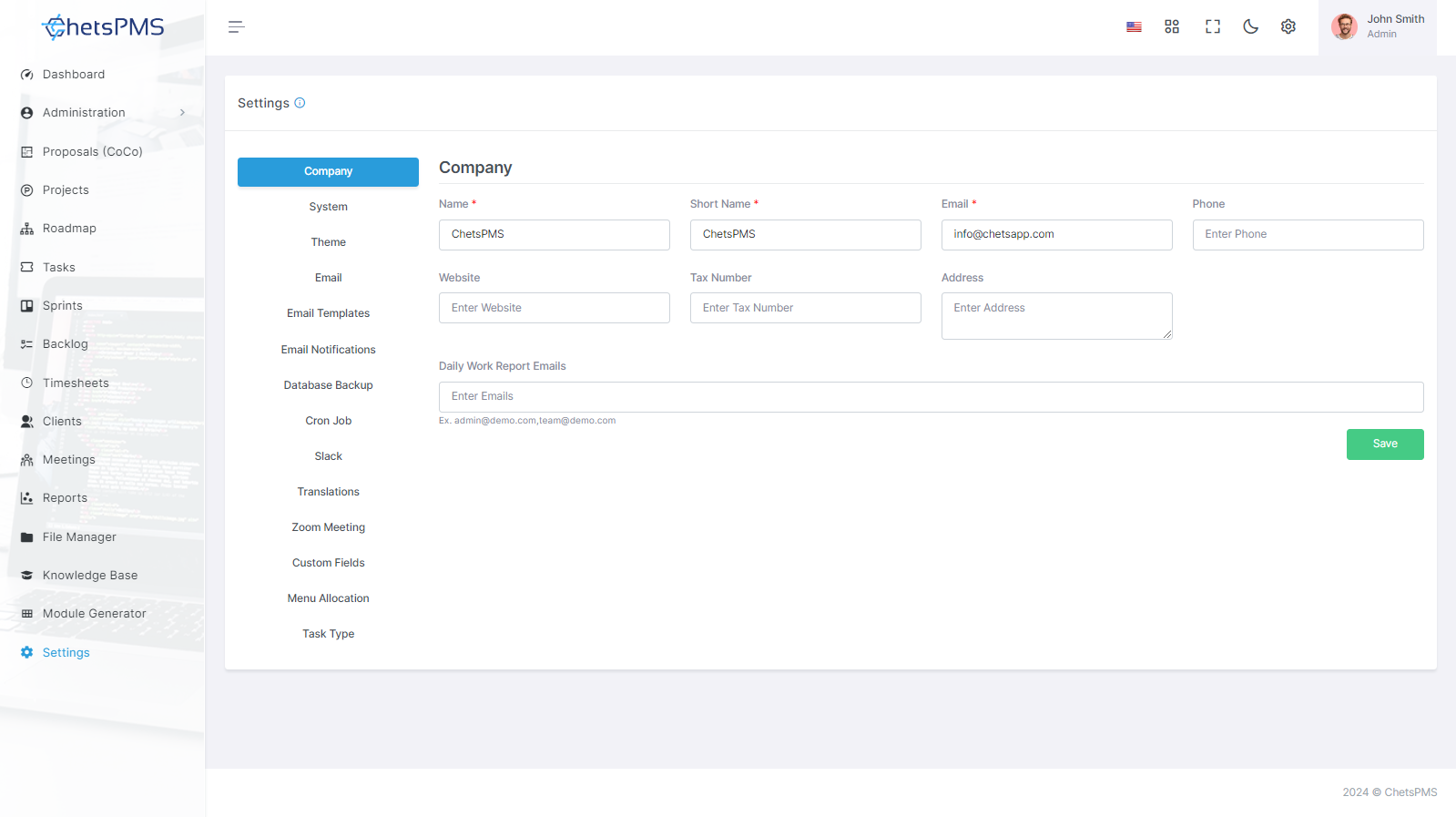
Task: Click the Backlog list icon
Action: [27, 344]
